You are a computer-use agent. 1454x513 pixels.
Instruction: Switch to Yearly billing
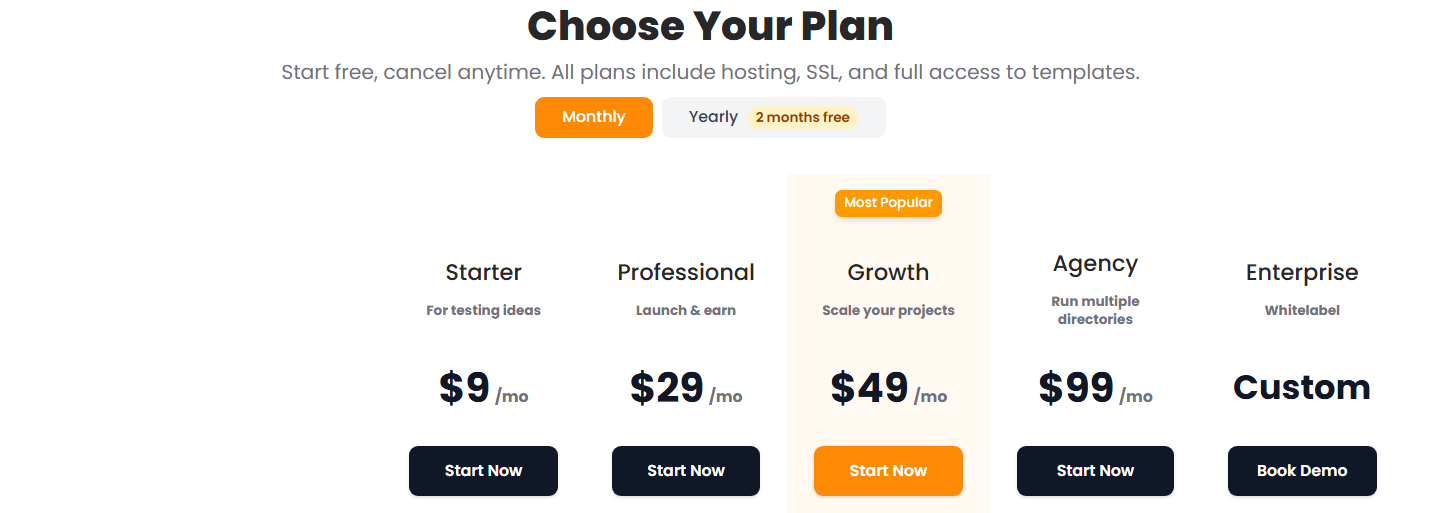pos(713,117)
